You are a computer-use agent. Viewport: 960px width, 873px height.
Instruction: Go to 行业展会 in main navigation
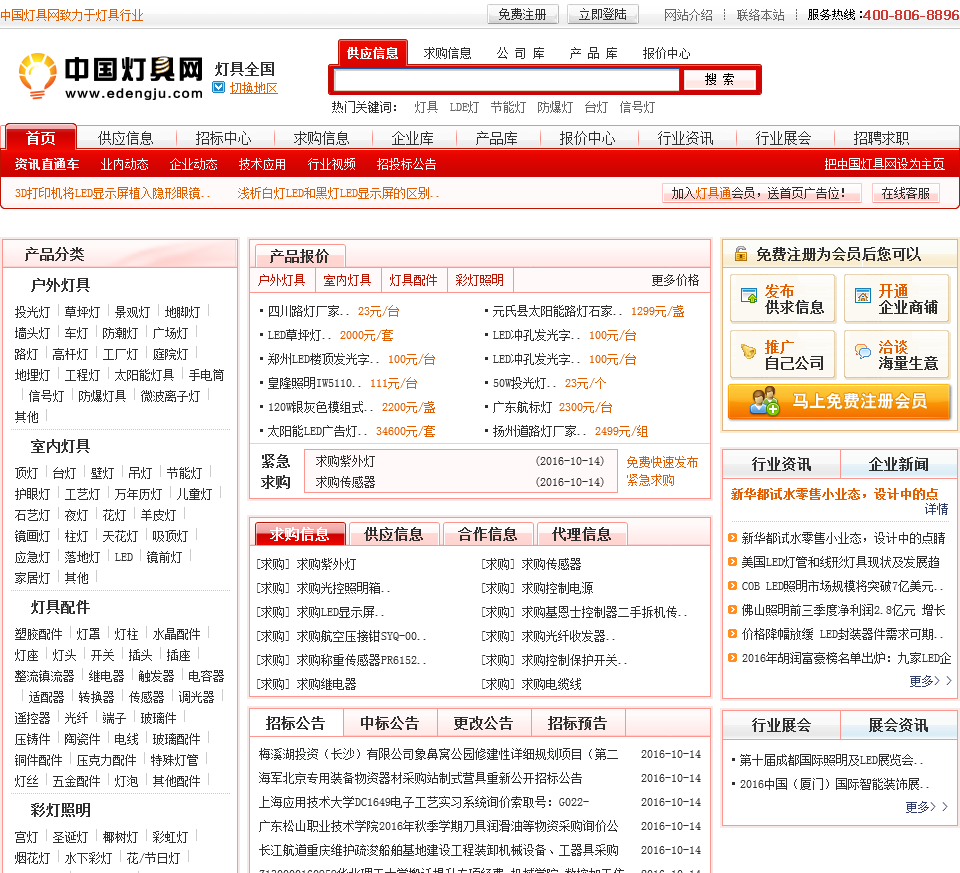pyautogui.click(x=783, y=138)
